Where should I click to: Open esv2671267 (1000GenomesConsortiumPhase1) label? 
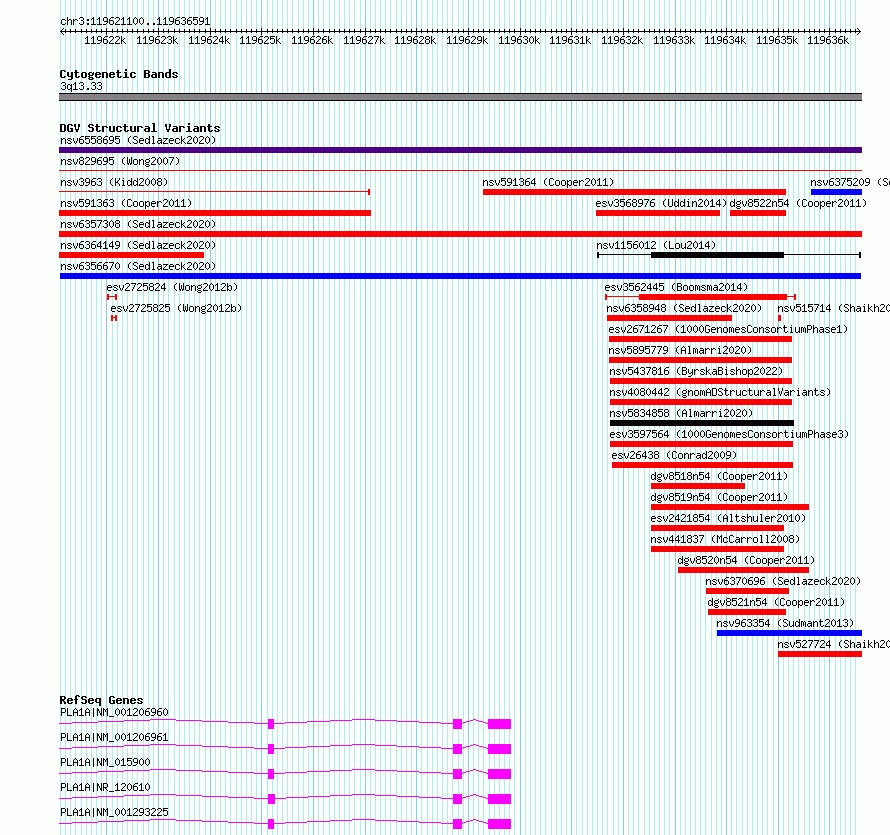click(728, 329)
